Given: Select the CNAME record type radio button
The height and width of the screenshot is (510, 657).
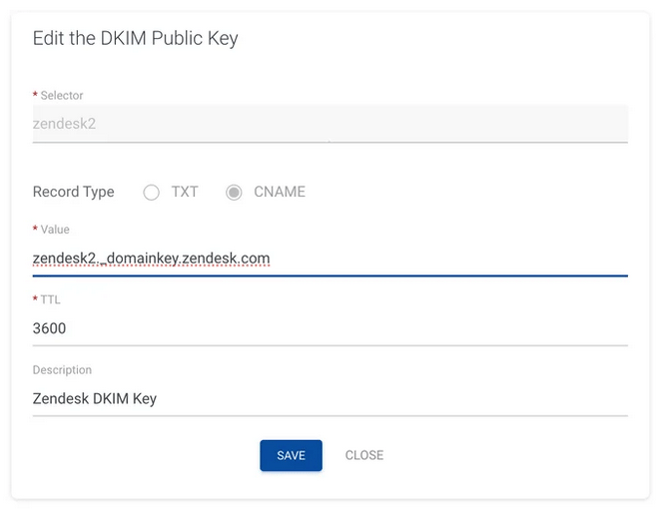Looking at the screenshot, I should (x=234, y=193).
